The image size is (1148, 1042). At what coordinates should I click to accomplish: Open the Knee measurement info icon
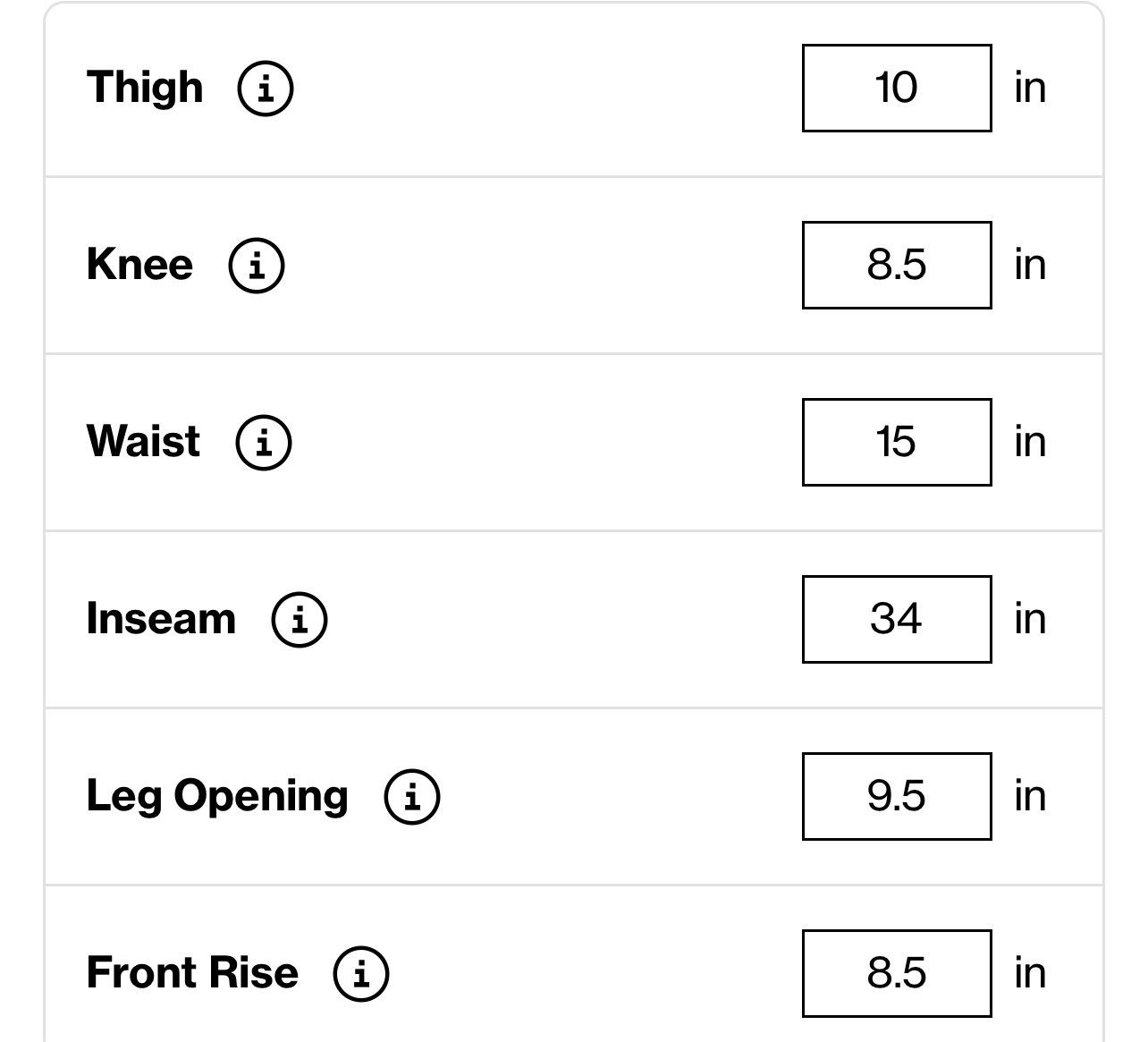(x=257, y=266)
